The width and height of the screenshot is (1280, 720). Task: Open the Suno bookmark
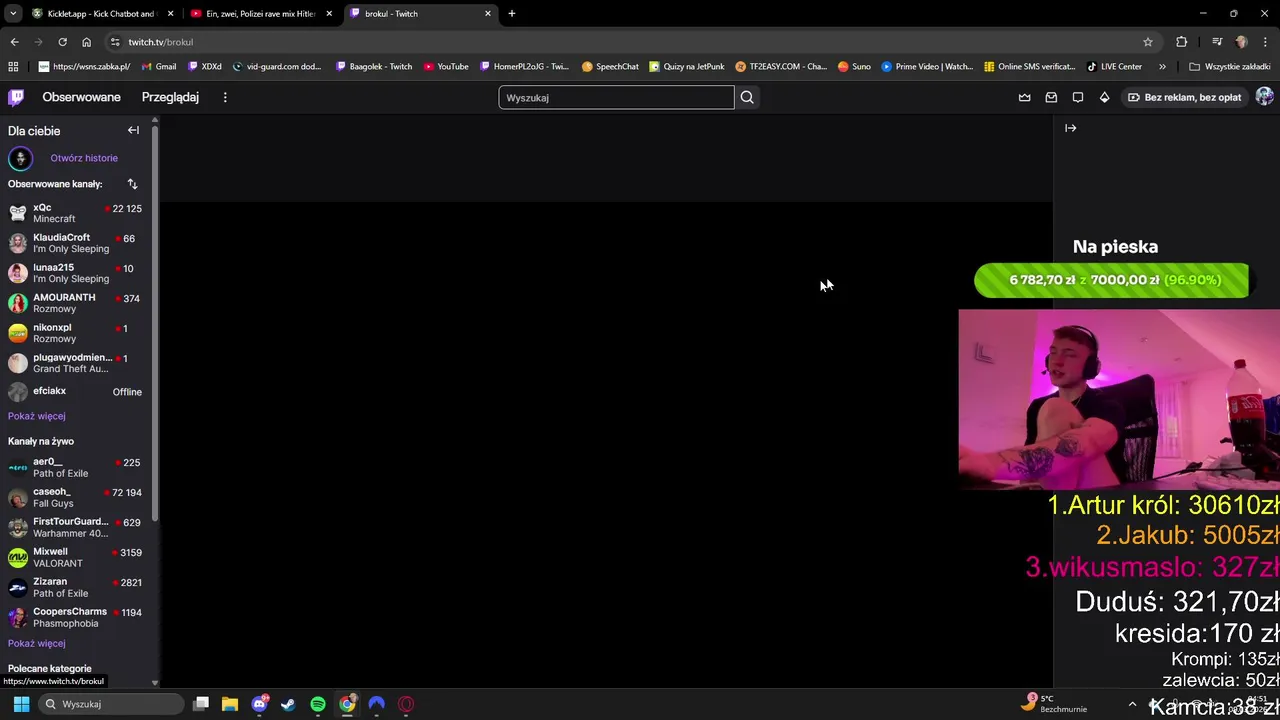pos(854,67)
